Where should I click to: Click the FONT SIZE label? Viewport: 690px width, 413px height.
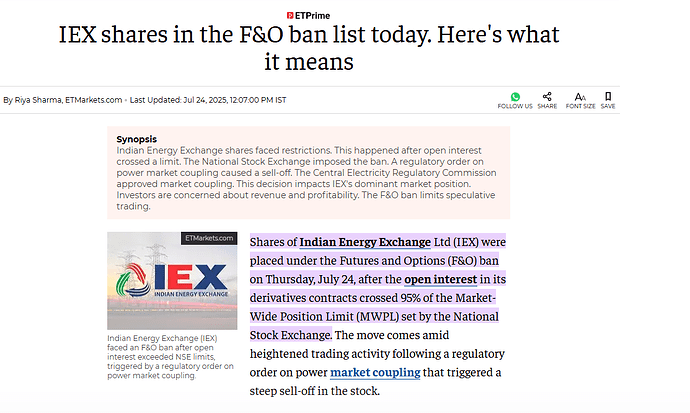[581, 106]
